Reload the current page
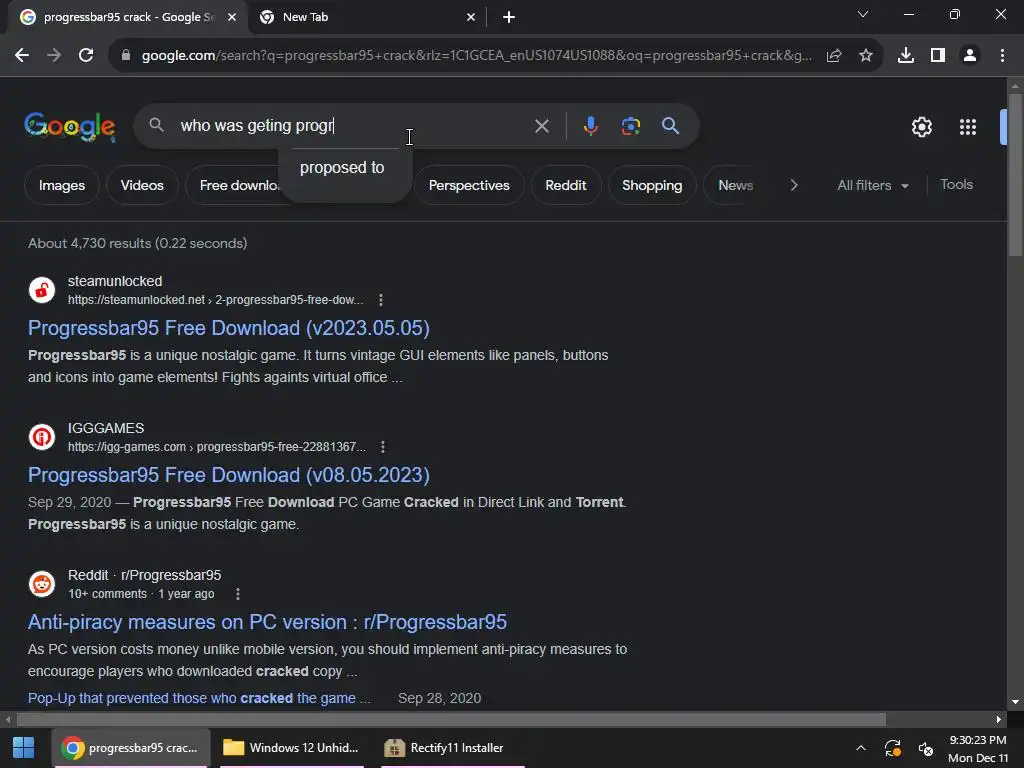Image resolution: width=1024 pixels, height=768 pixels. 86,56
